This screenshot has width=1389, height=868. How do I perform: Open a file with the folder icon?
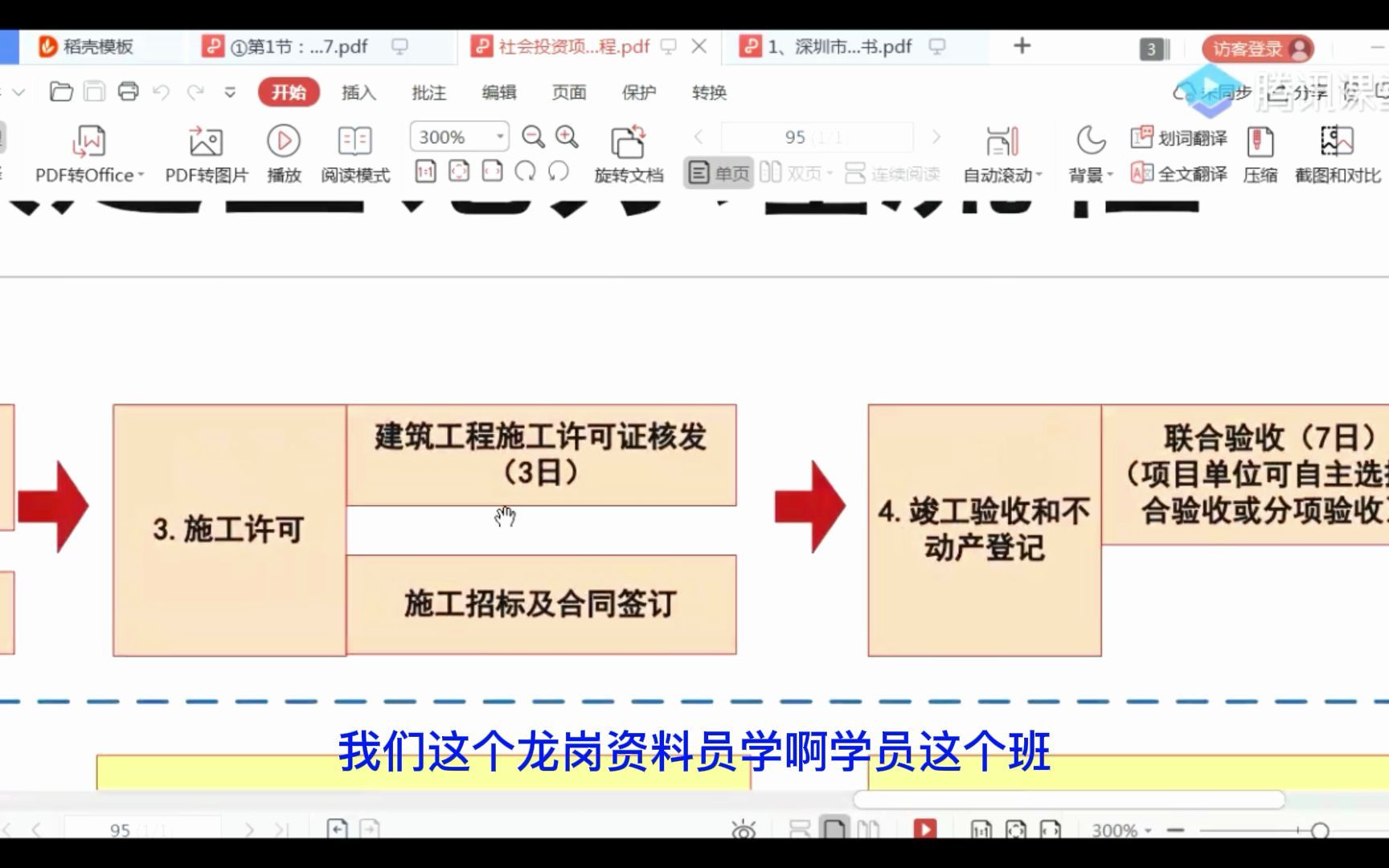[x=61, y=92]
